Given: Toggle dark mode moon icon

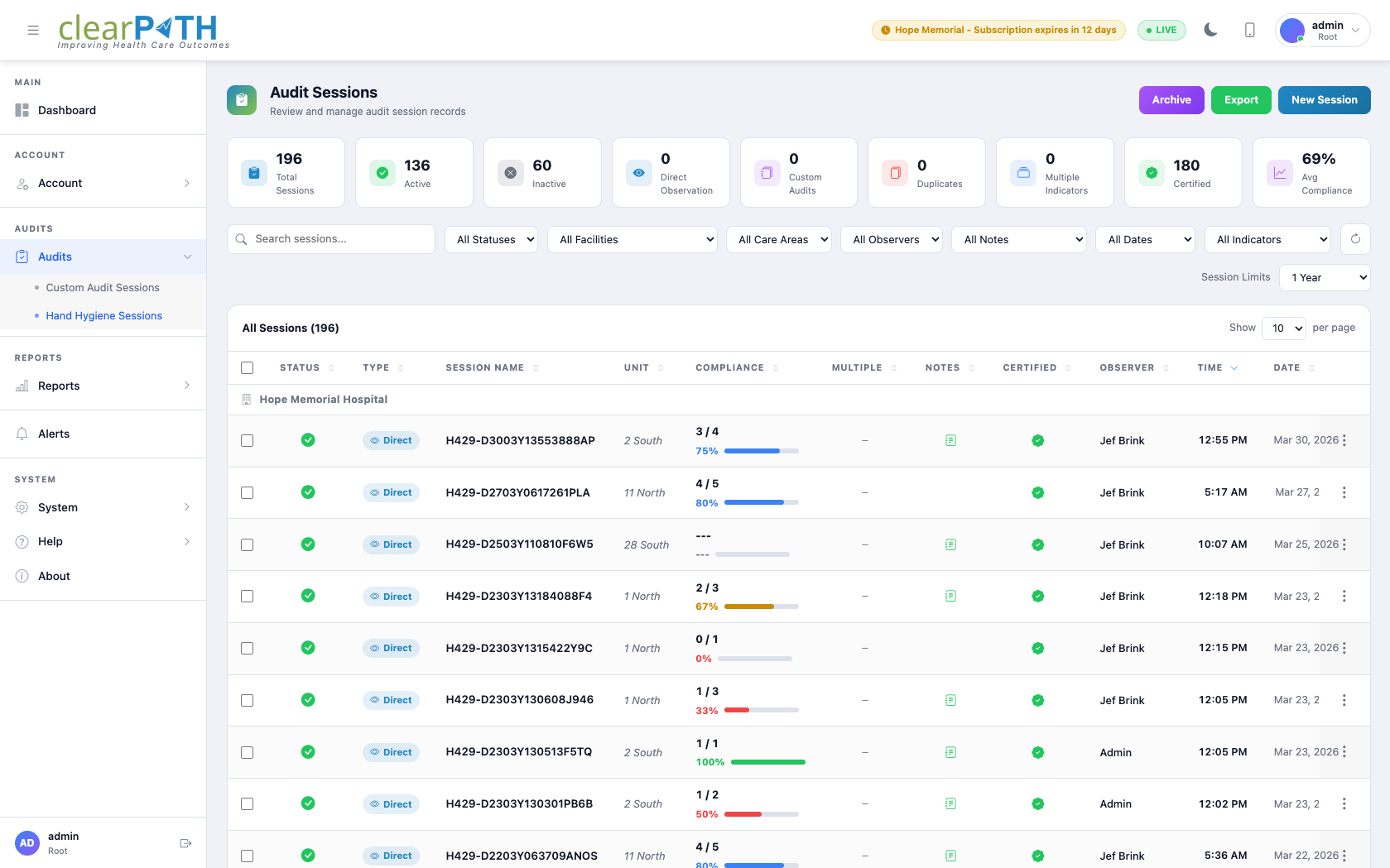Looking at the screenshot, I should [x=1210, y=30].
